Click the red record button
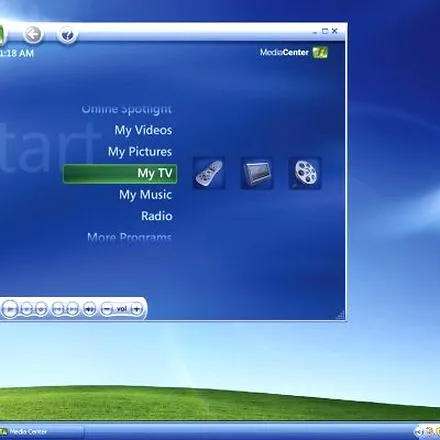Image resolution: width=440 pixels, height=440 pixels. click(41, 309)
